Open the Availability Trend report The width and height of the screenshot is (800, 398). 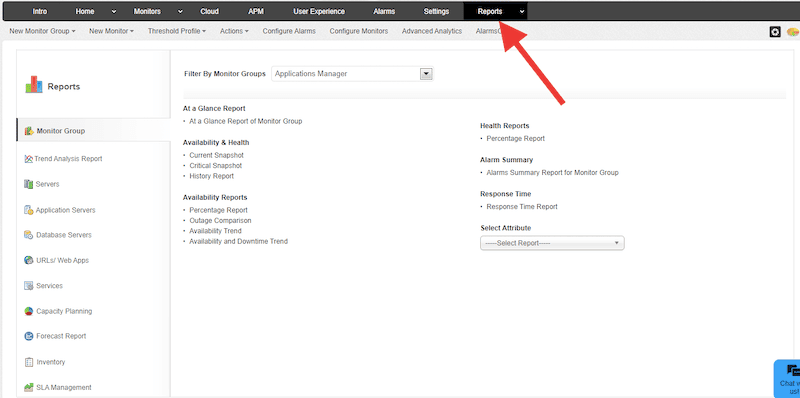pos(215,231)
